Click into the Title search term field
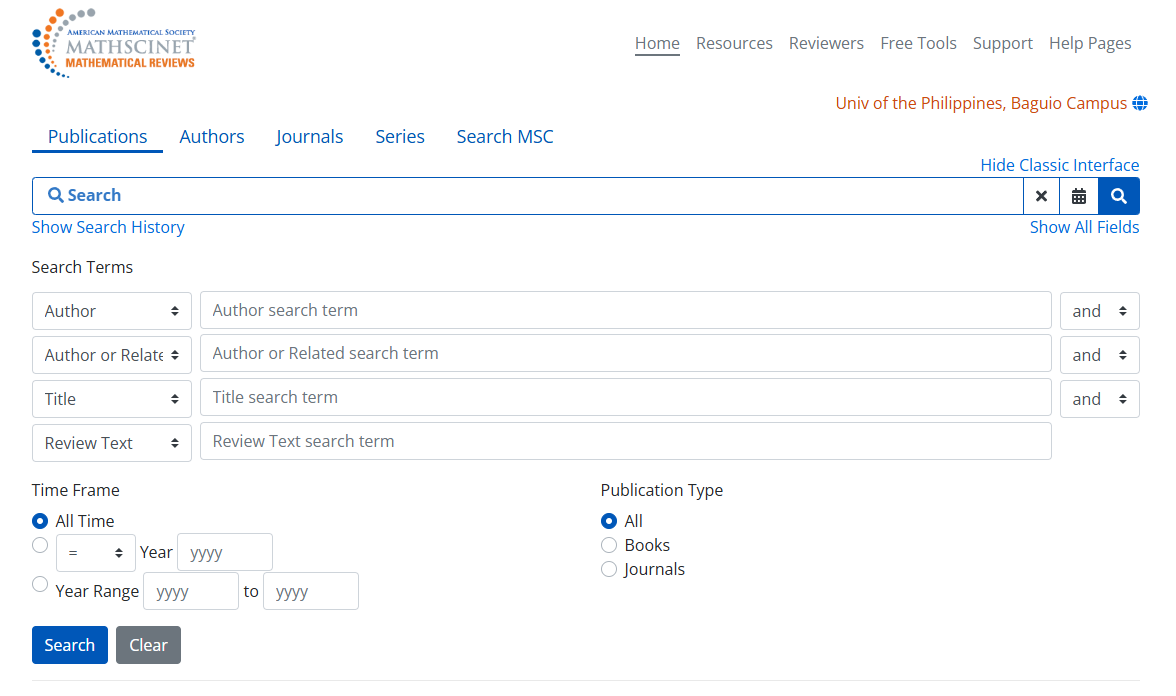Viewport: 1176px width, 696px height. pos(626,397)
